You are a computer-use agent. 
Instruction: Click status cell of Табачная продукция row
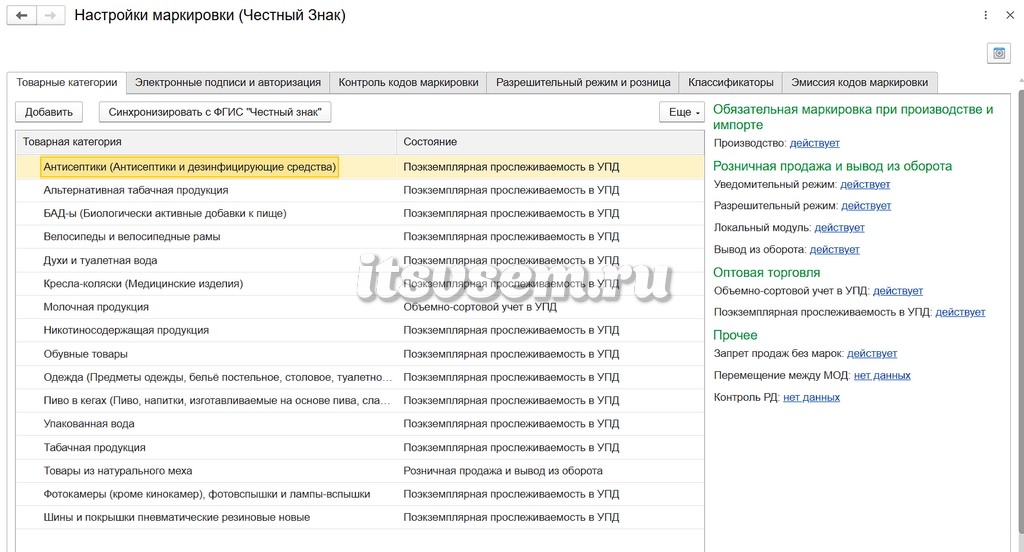click(551, 447)
